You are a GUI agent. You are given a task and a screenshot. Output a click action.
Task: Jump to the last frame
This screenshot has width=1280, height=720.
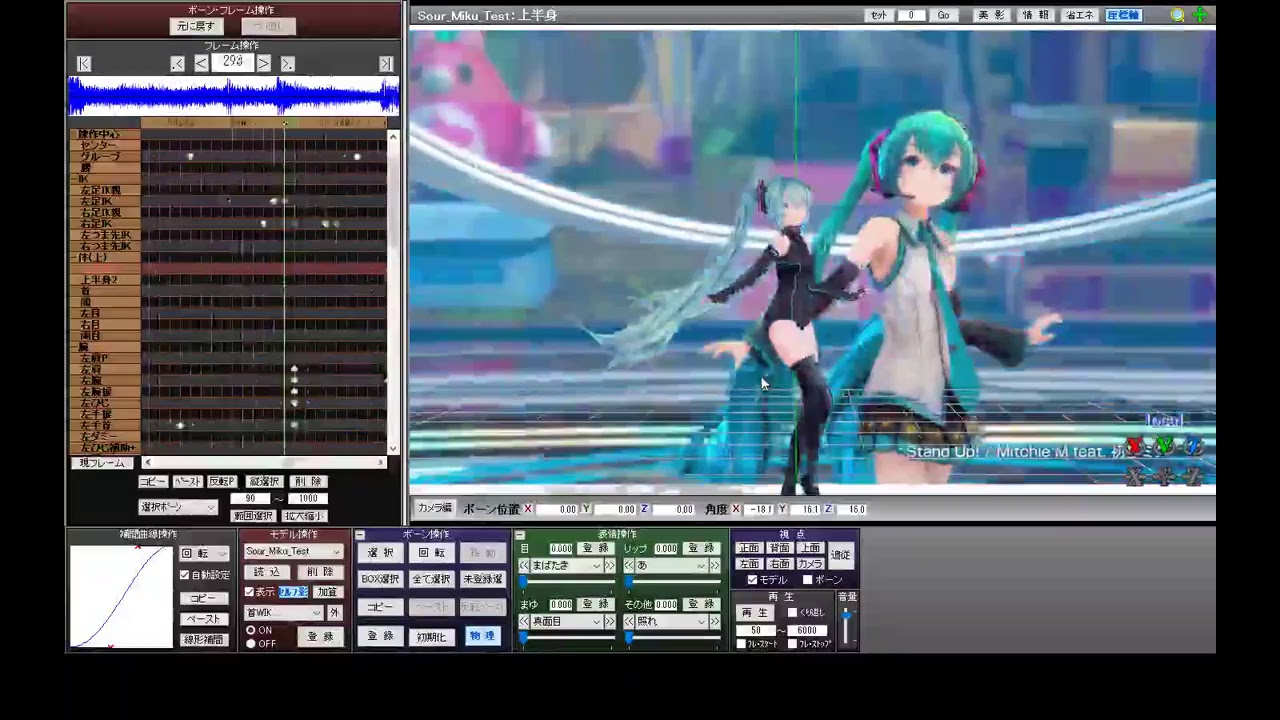click(x=386, y=64)
